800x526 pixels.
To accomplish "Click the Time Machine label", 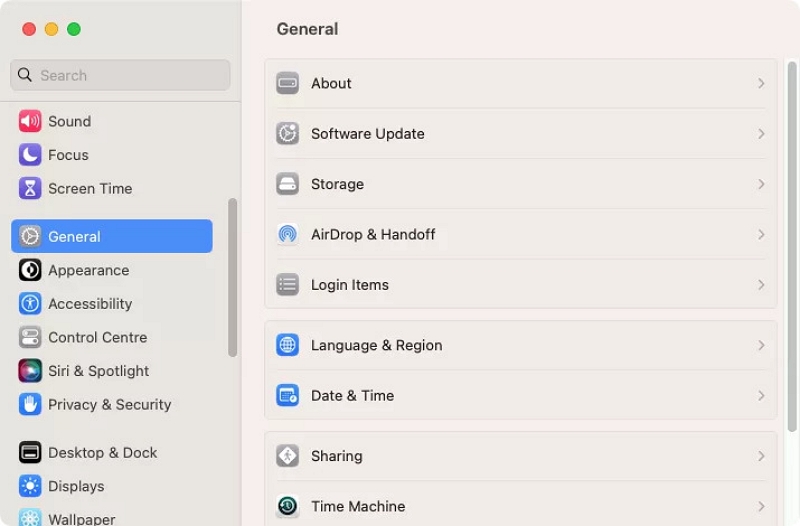I will pyautogui.click(x=358, y=506).
